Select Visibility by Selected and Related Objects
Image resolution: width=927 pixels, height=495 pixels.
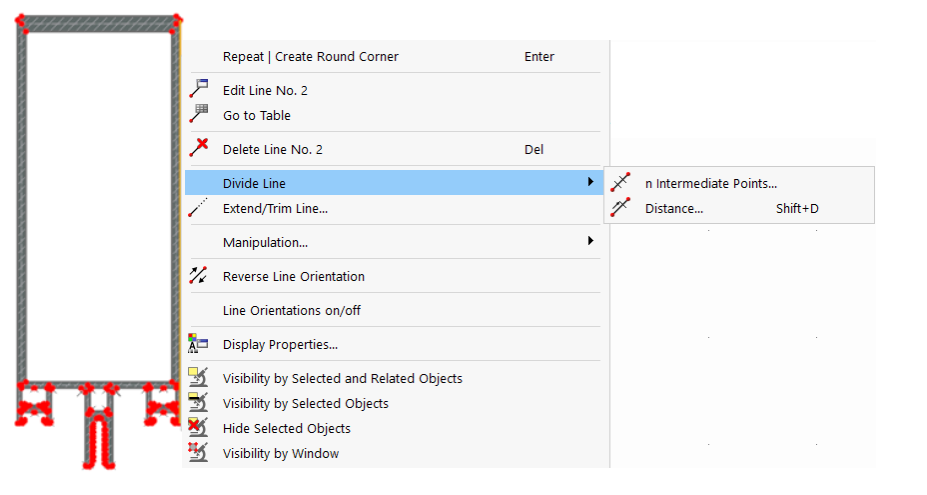tap(342, 378)
